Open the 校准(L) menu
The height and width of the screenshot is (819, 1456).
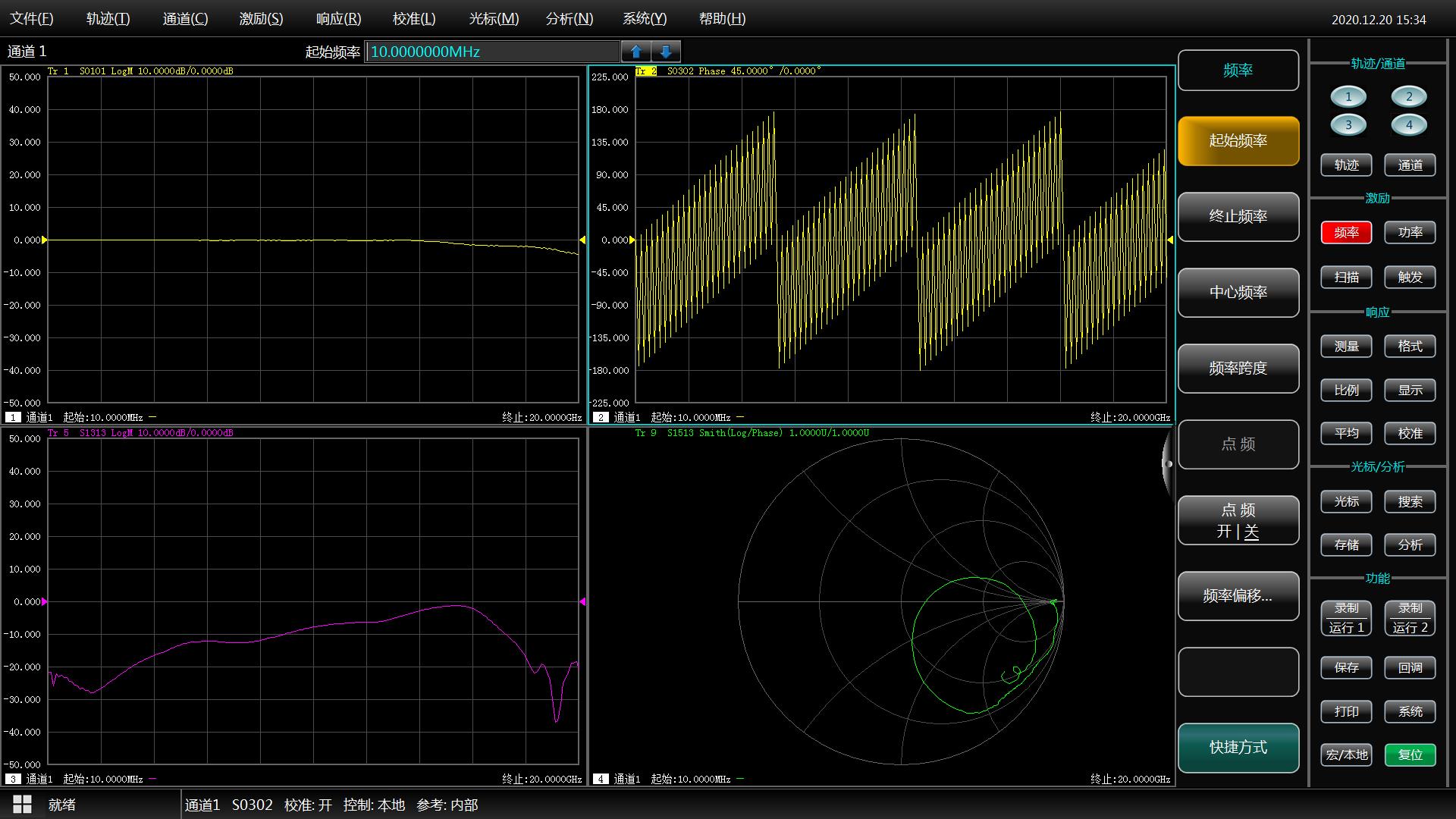tap(414, 19)
